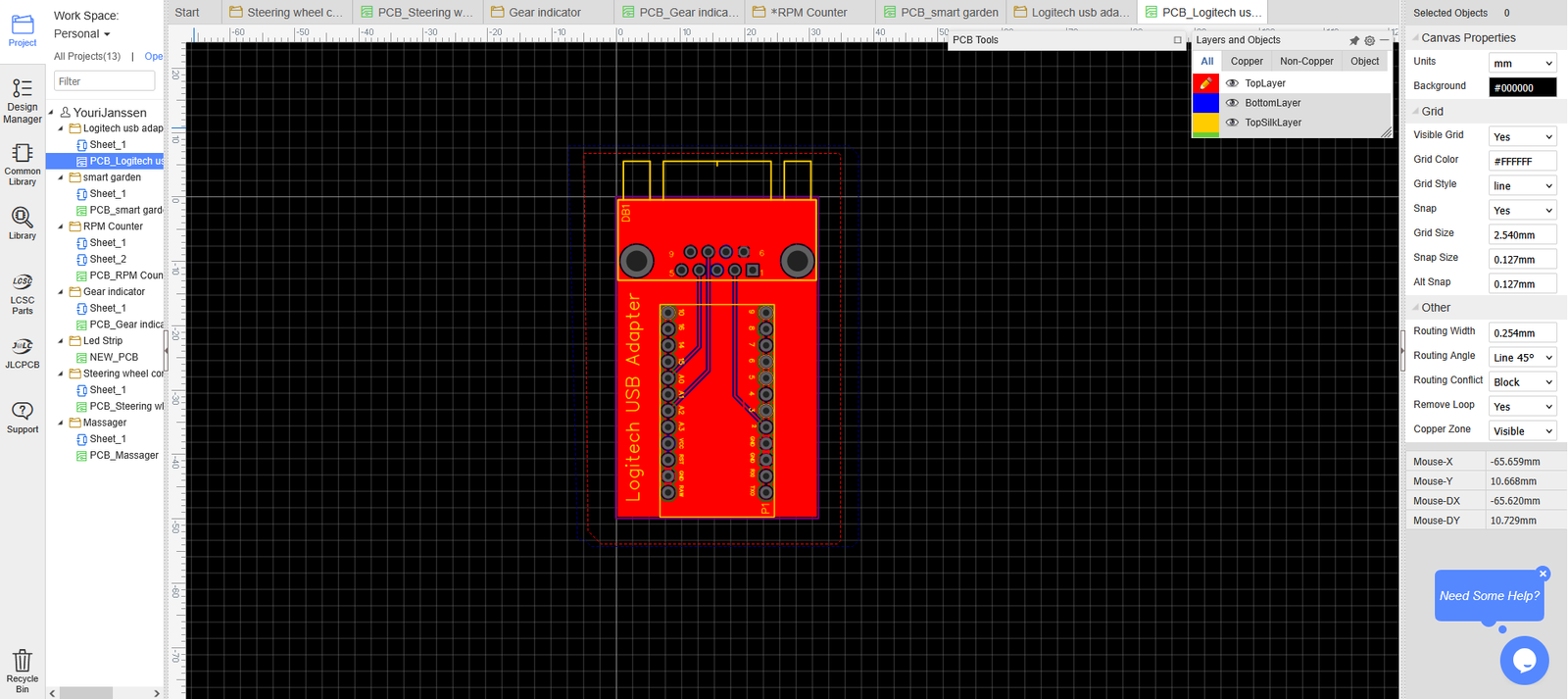1568x699 pixels.
Task: Expand the Work Space Personal dropdown
Action: tap(82, 33)
